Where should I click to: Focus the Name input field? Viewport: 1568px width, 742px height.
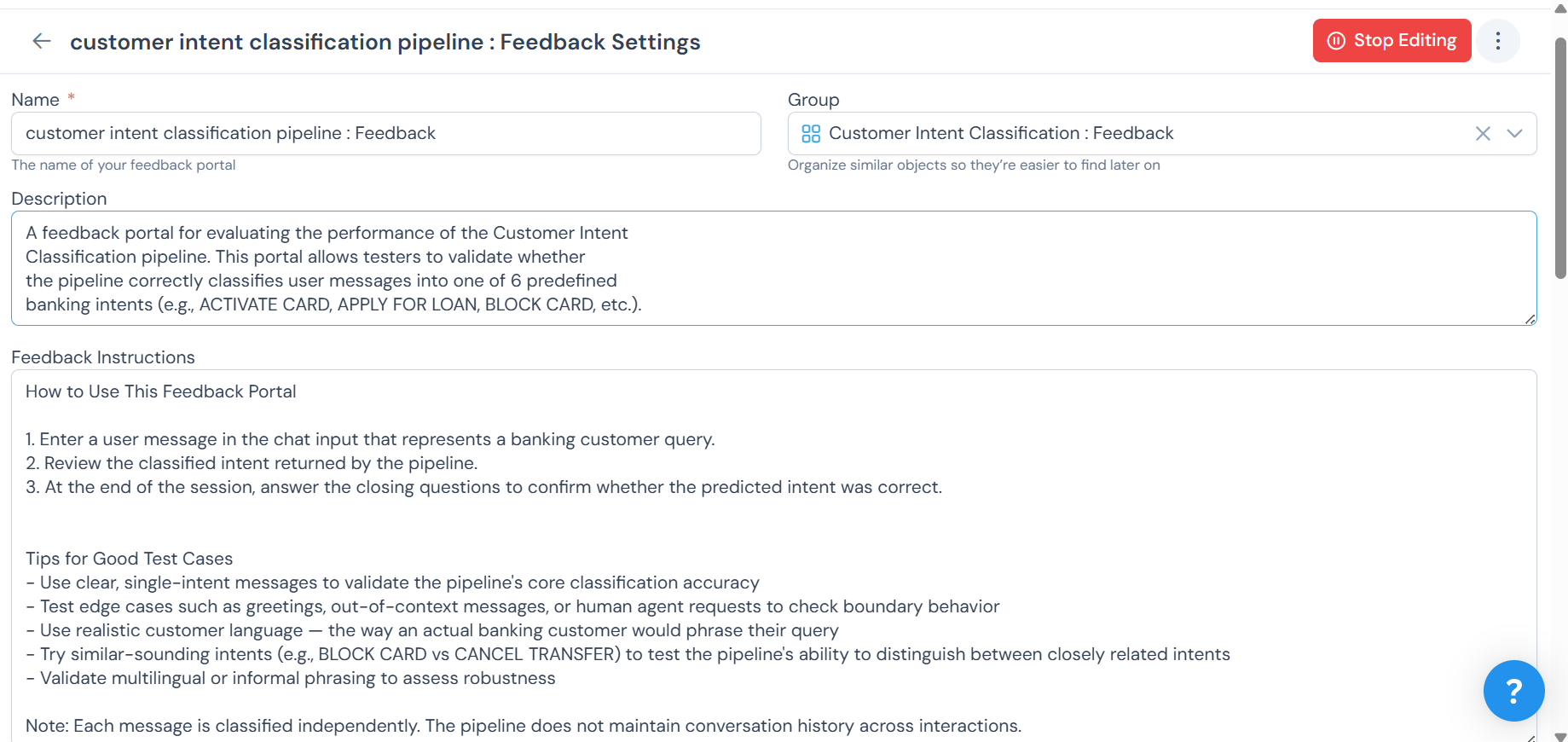pos(385,134)
